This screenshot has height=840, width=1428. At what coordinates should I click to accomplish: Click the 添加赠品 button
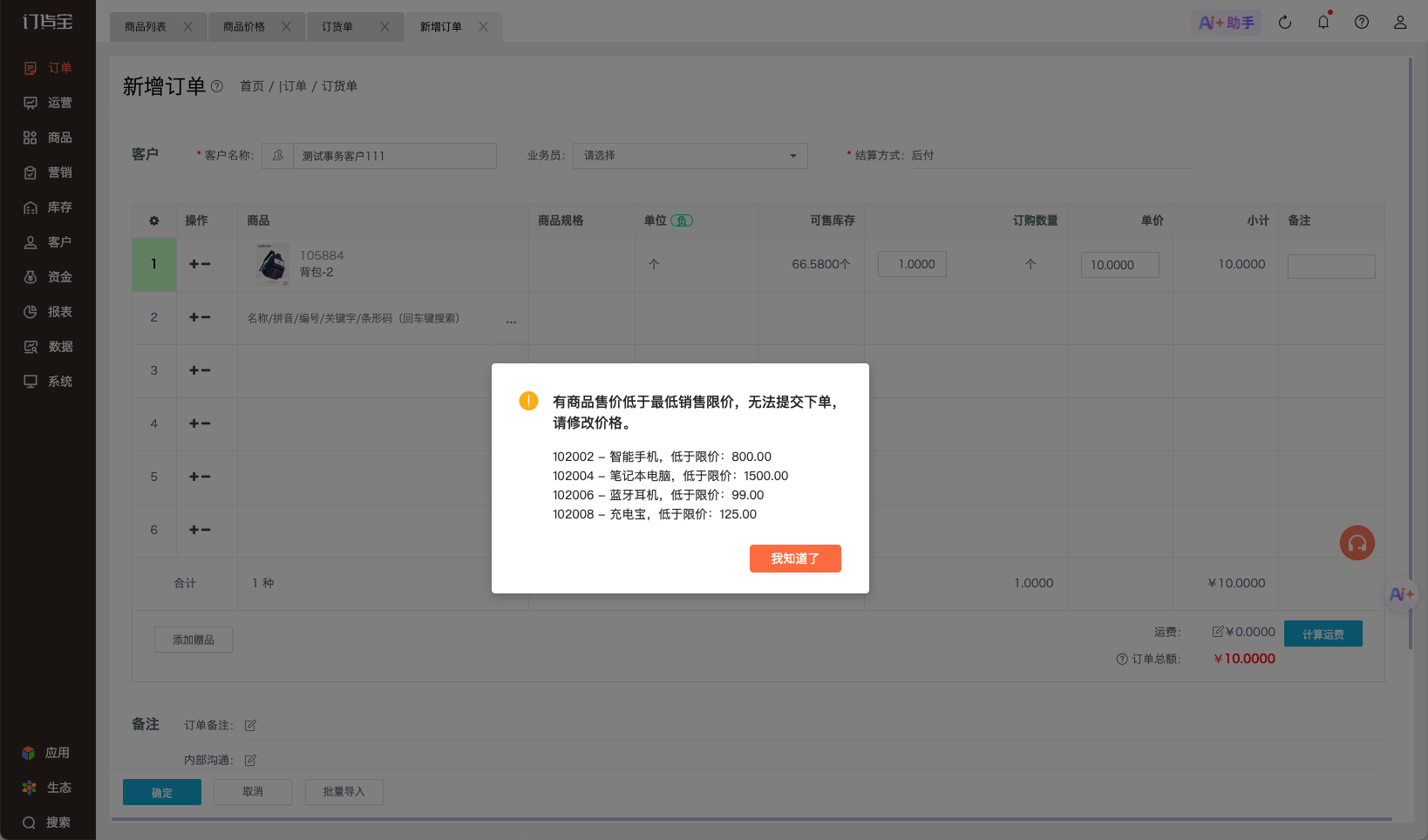tap(194, 640)
